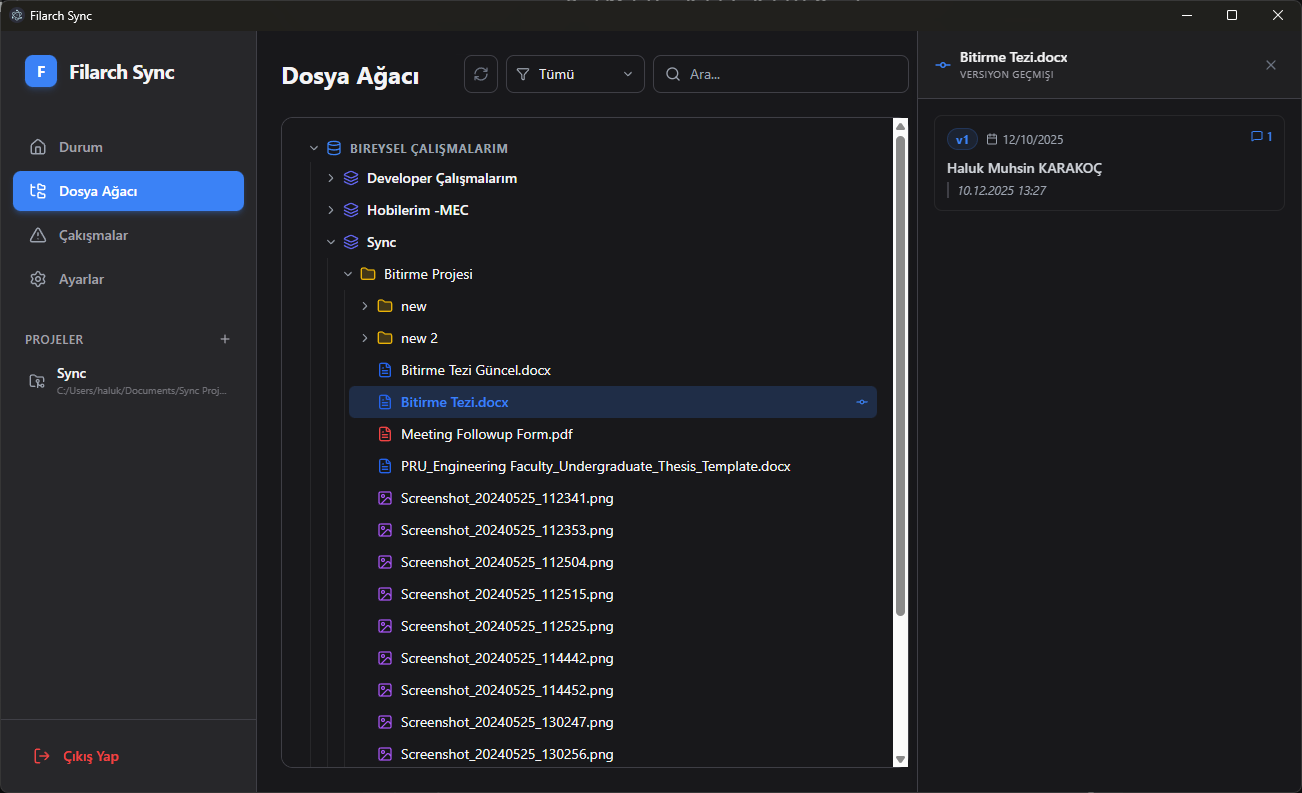Close the version history panel
Screen dimensions: 1302x793
pyautogui.click(x=1271, y=65)
